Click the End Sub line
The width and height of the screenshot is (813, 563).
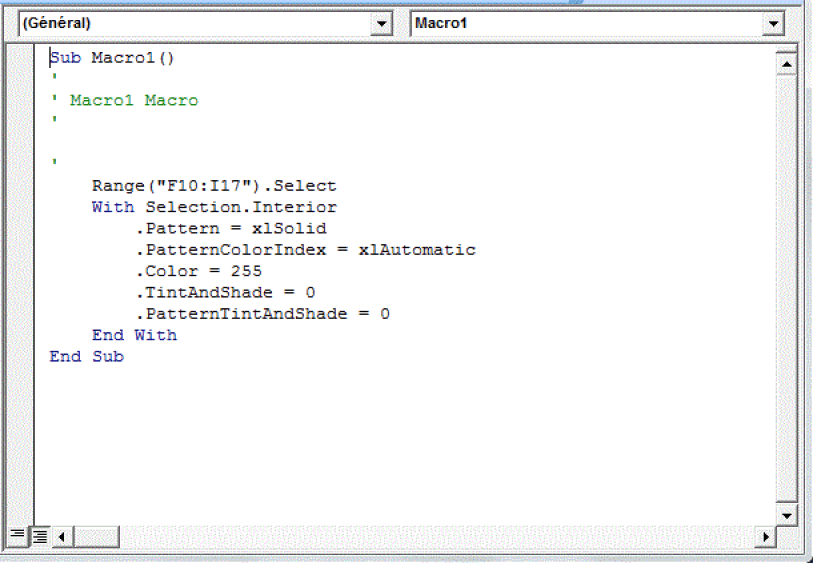[86, 356]
